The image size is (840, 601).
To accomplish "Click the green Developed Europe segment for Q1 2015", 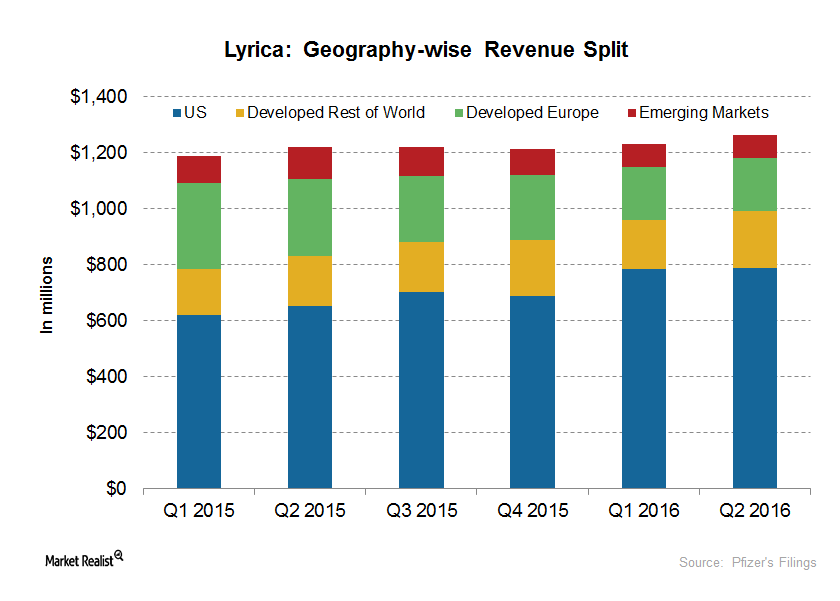I will (199, 226).
